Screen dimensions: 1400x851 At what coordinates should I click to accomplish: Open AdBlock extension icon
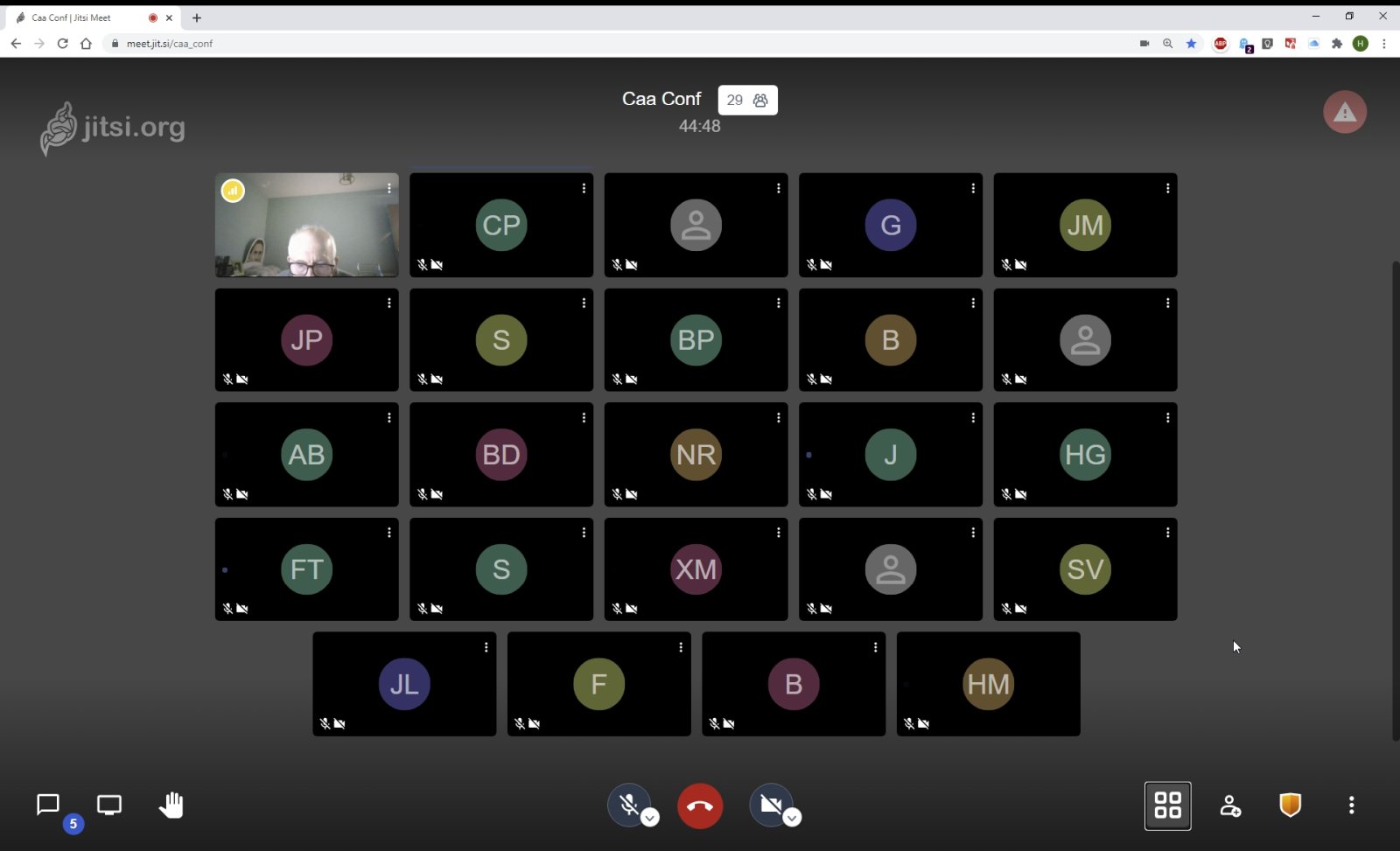coord(1221,43)
